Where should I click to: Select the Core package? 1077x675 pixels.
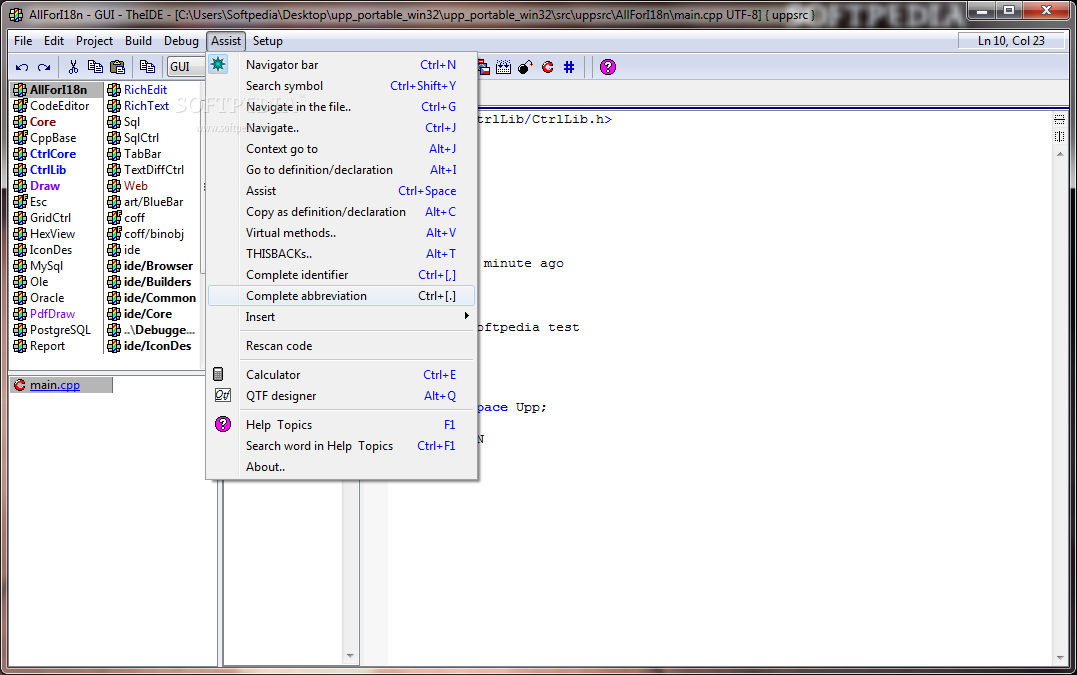[x=43, y=122]
